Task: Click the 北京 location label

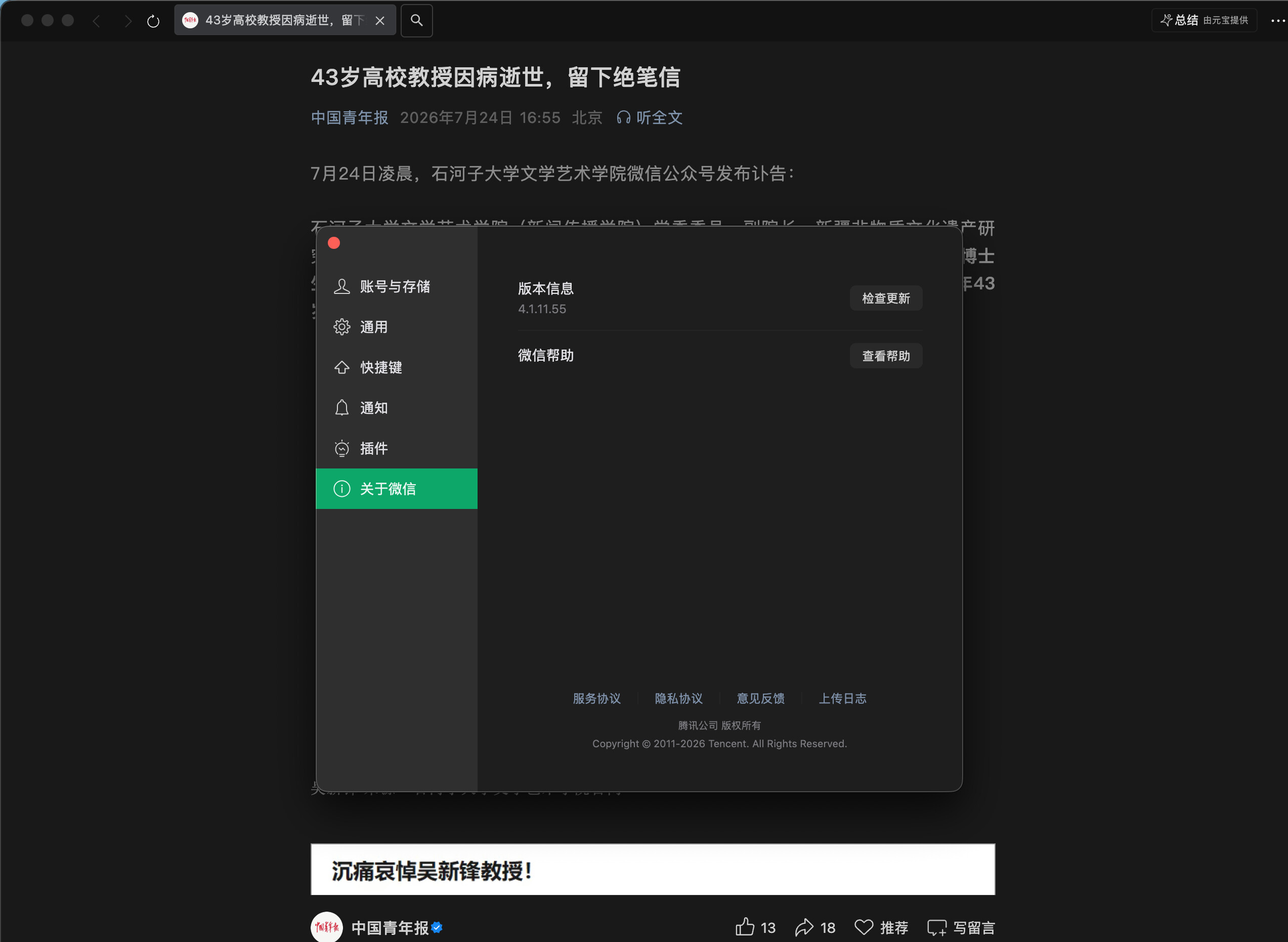Action: click(x=587, y=117)
